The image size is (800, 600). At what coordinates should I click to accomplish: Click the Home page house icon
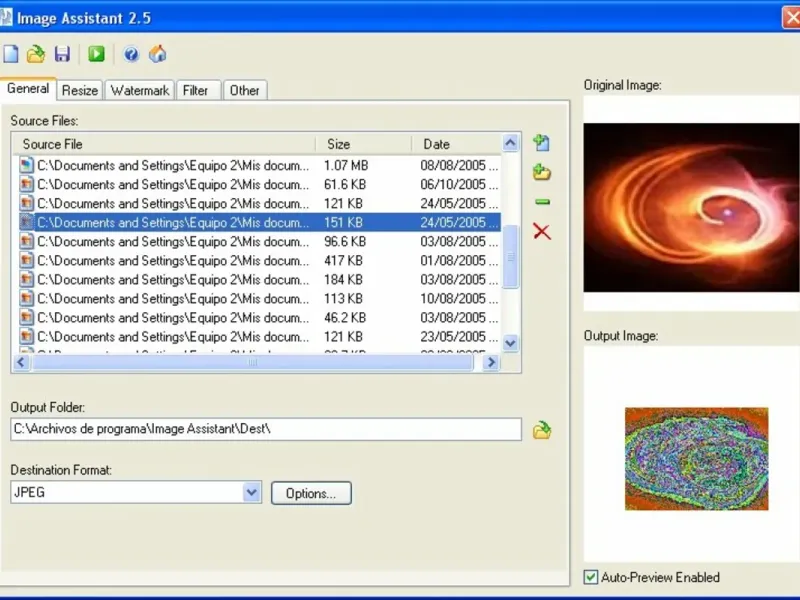(157, 54)
